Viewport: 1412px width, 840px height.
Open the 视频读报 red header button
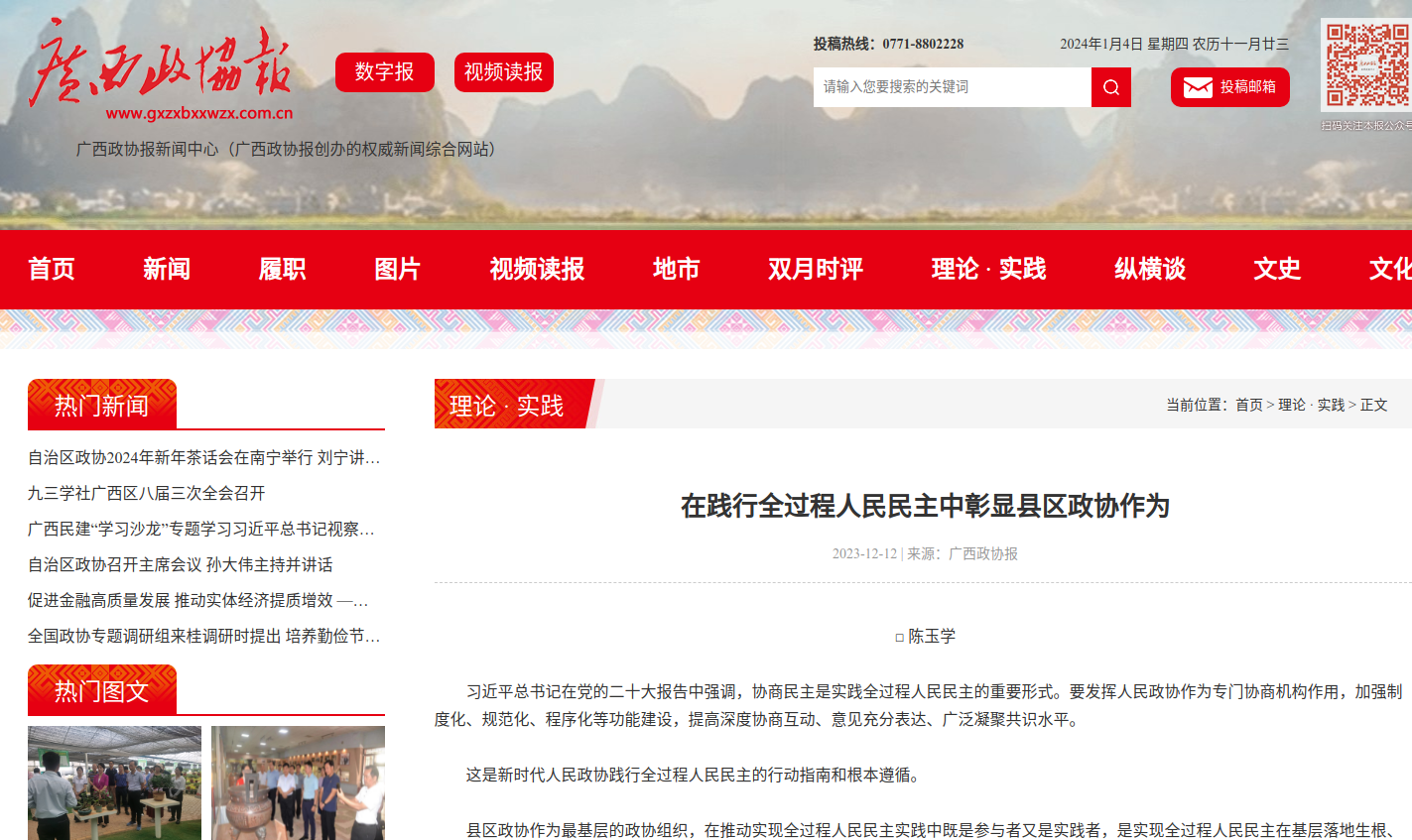[503, 72]
